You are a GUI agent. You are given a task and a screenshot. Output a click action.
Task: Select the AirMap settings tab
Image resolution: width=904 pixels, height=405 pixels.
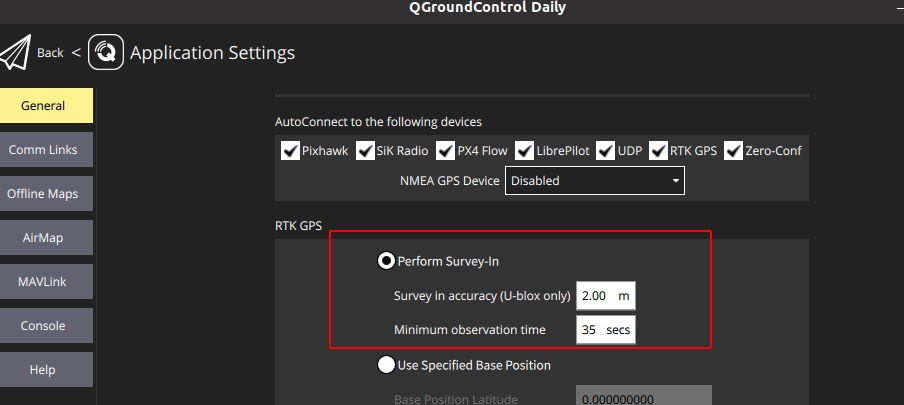coord(46,238)
